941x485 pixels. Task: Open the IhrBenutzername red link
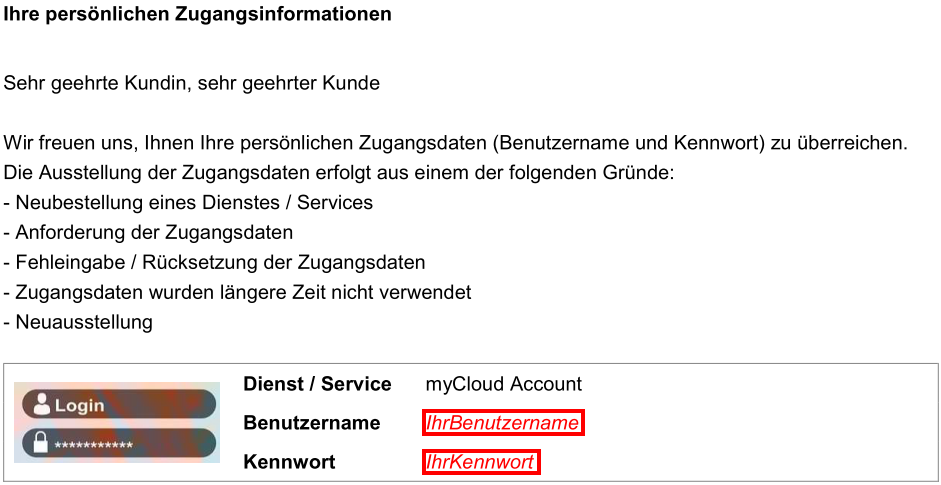pos(502,423)
